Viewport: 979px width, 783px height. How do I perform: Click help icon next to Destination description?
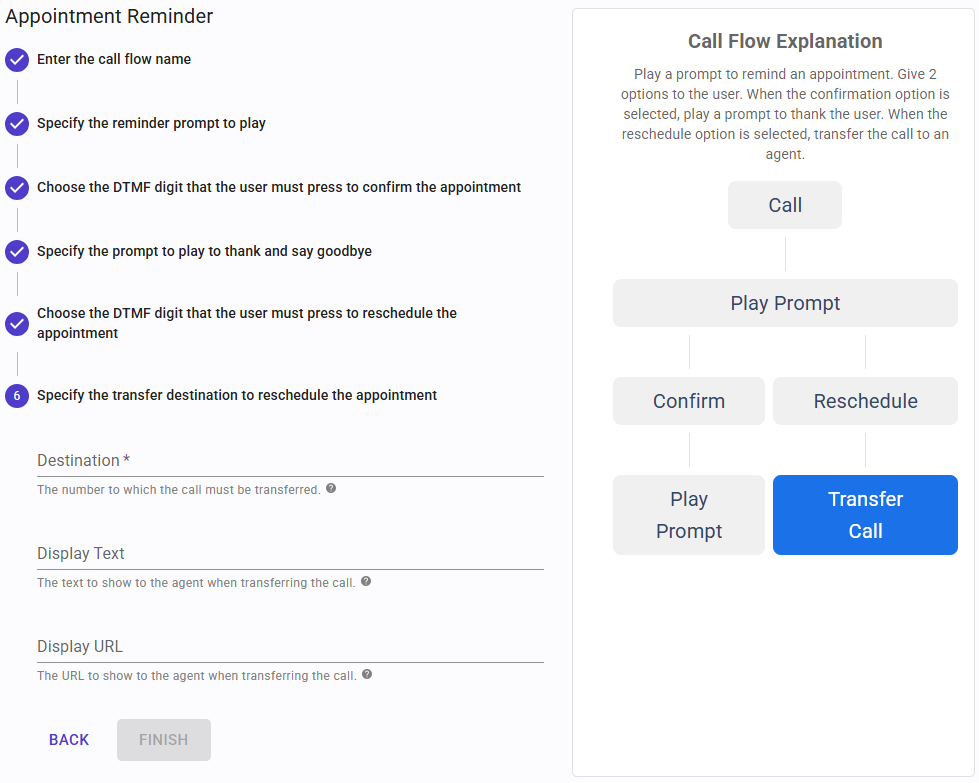(331, 489)
